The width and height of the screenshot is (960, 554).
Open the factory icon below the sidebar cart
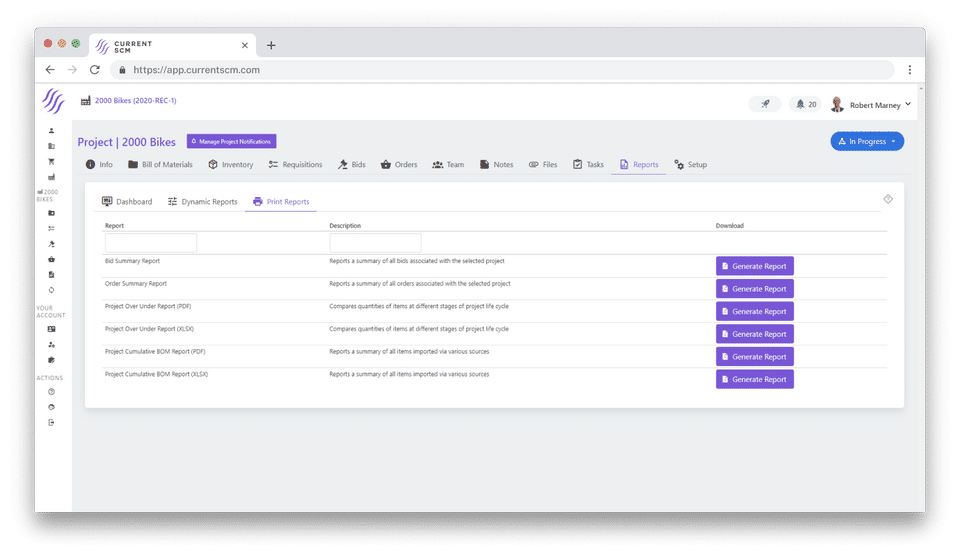tap(51, 177)
